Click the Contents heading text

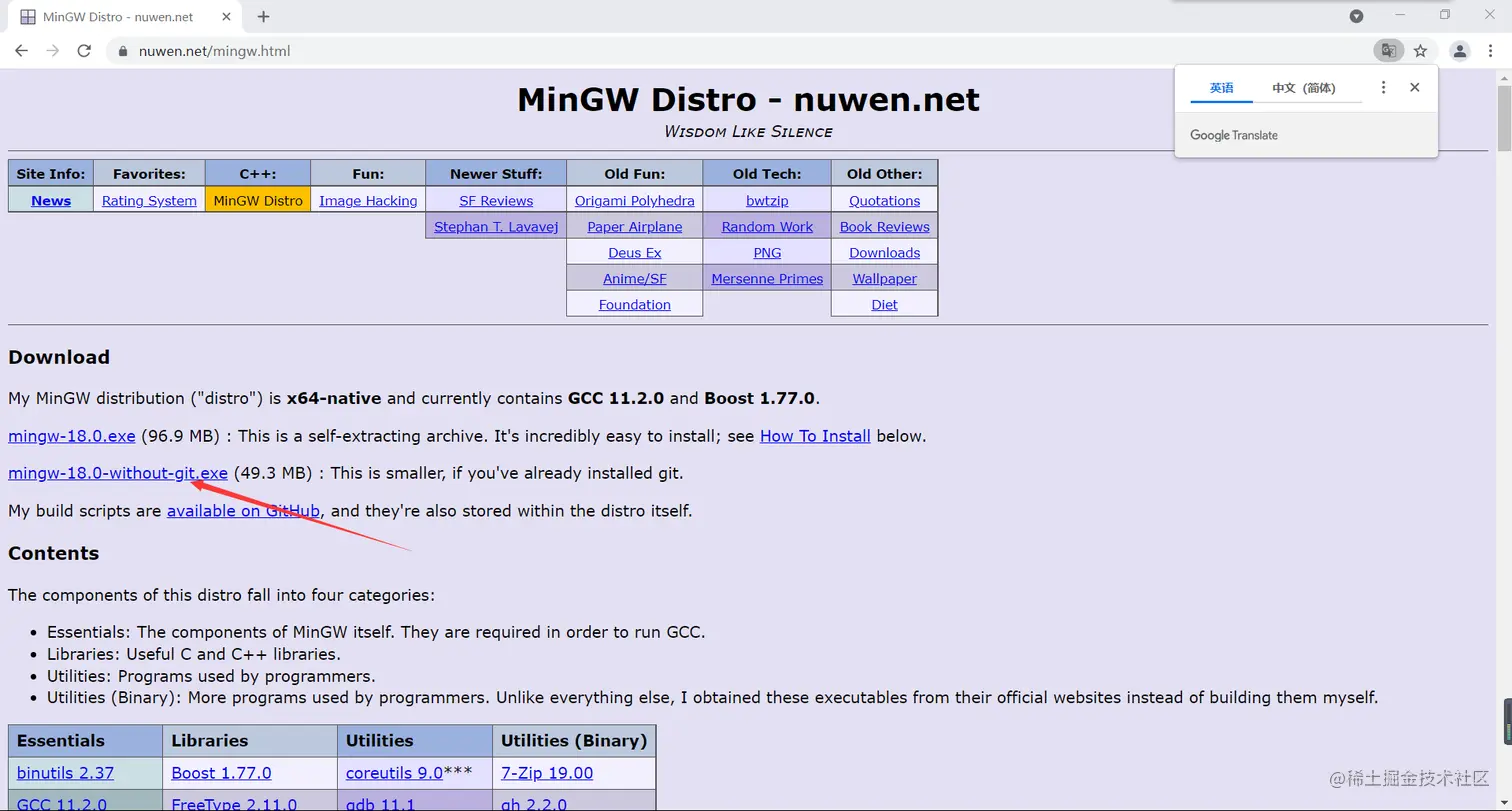point(54,553)
